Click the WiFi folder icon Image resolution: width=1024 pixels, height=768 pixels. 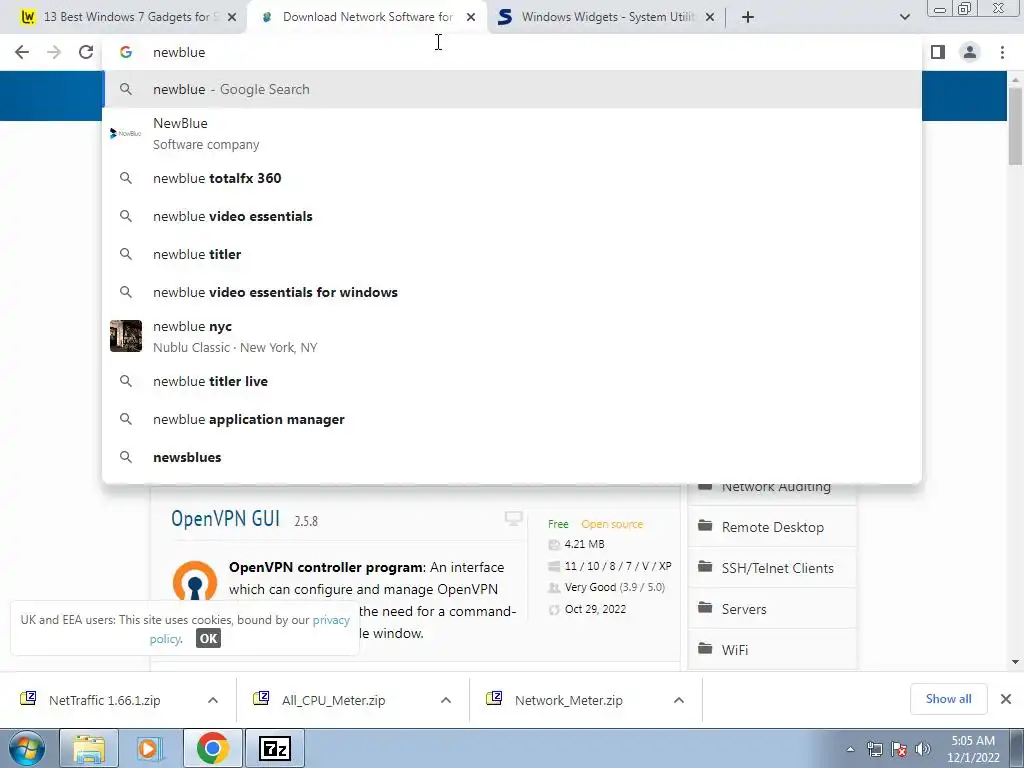tap(705, 648)
